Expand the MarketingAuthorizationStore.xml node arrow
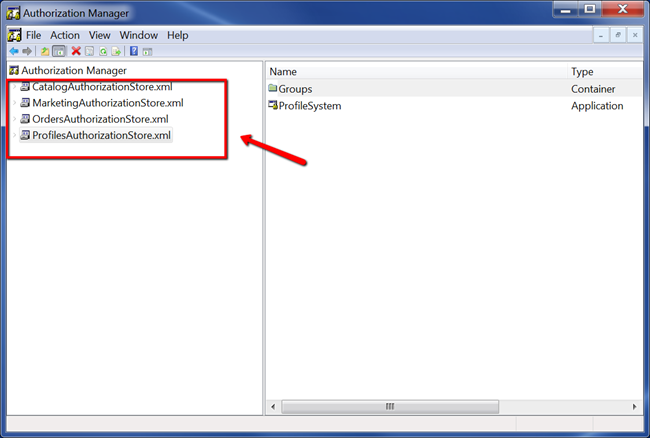650x438 pixels. (x=15, y=103)
